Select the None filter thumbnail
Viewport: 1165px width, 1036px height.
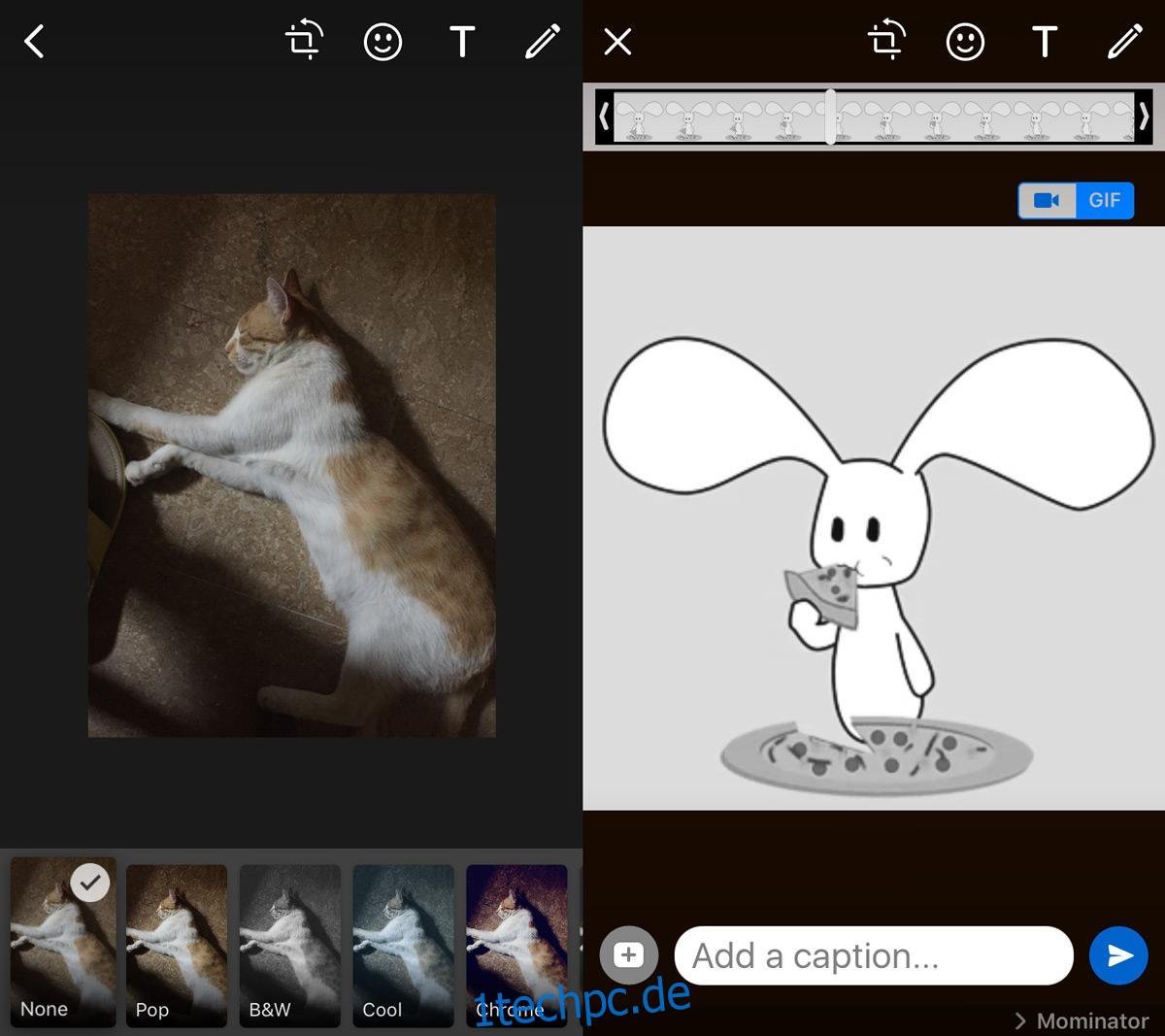click(x=63, y=942)
